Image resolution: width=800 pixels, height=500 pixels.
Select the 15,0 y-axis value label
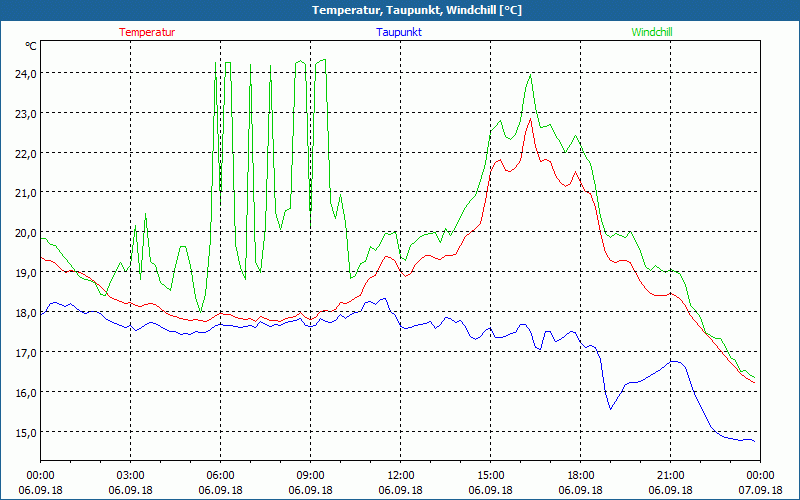pos(25,432)
